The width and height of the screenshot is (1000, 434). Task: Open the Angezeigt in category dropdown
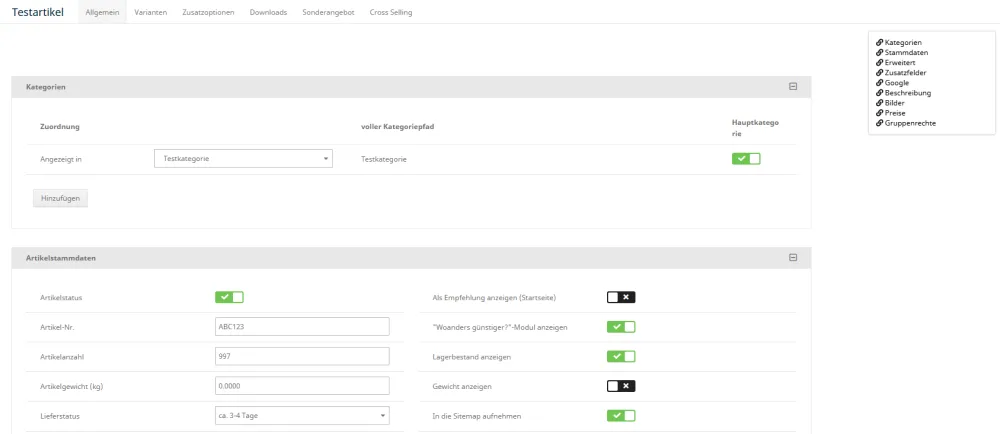[x=244, y=159]
